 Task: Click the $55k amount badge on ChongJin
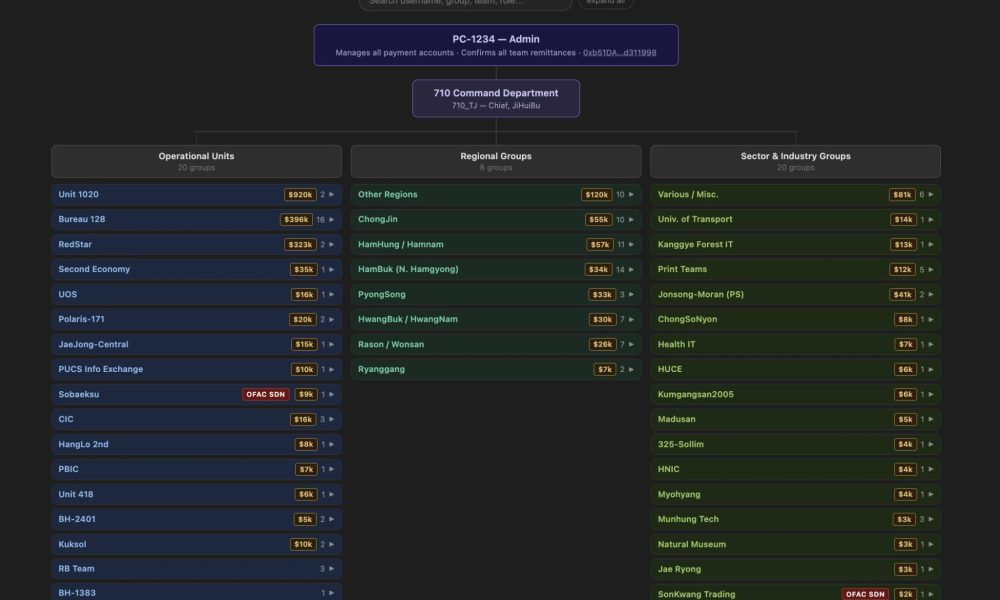pos(599,220)
